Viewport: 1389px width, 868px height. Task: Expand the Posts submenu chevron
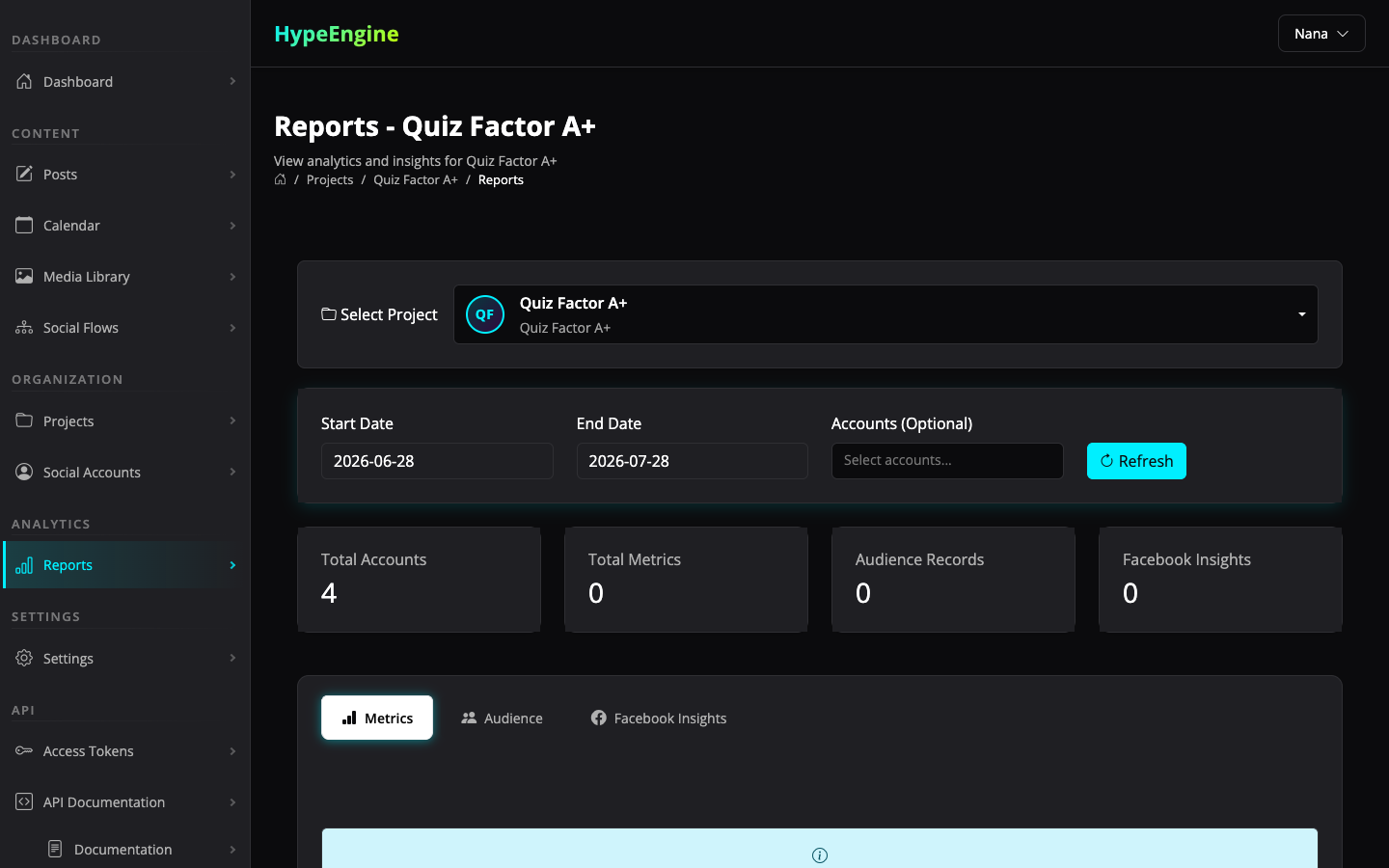232,174
